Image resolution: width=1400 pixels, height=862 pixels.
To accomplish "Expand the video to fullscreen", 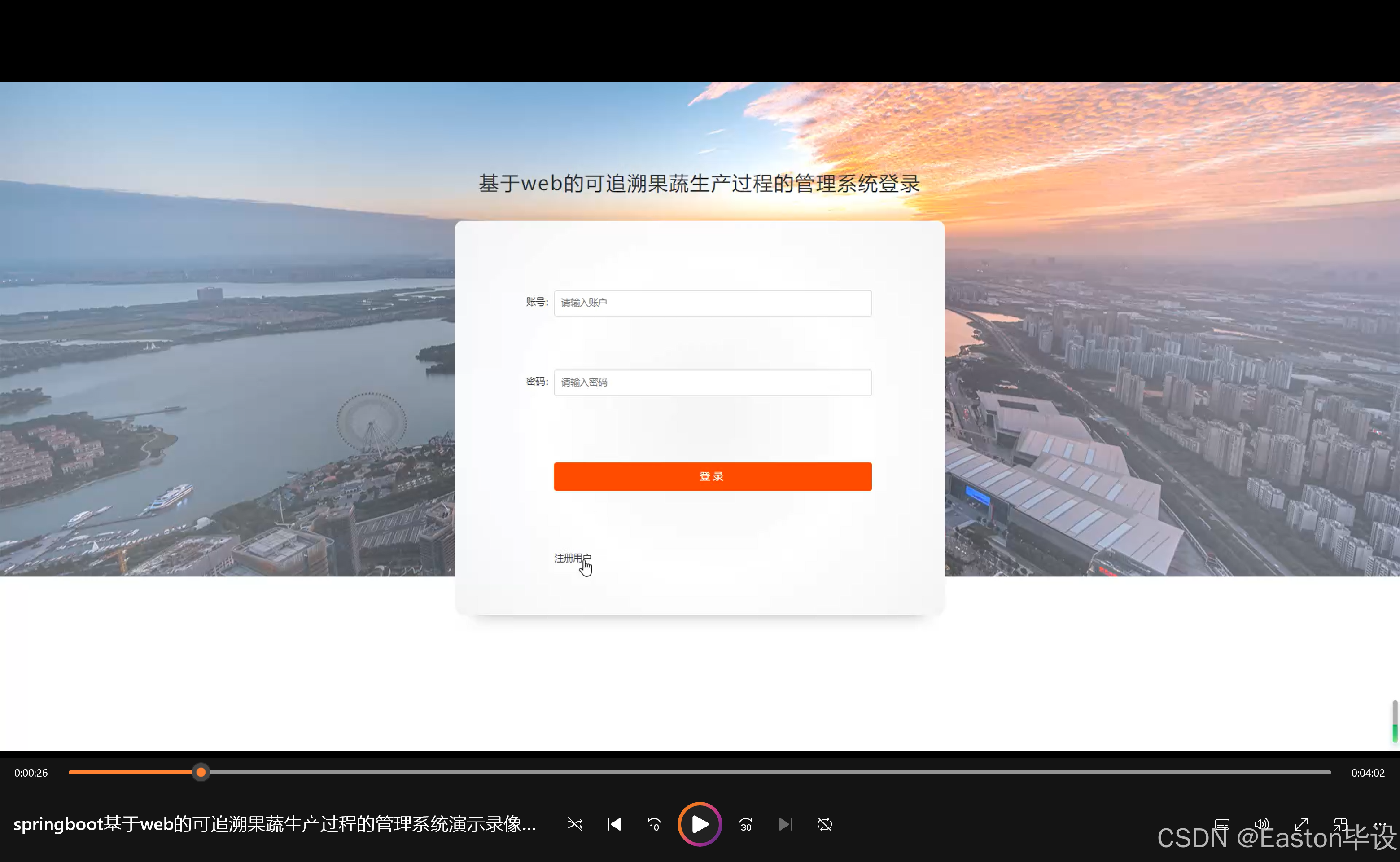I will 1302,824.
